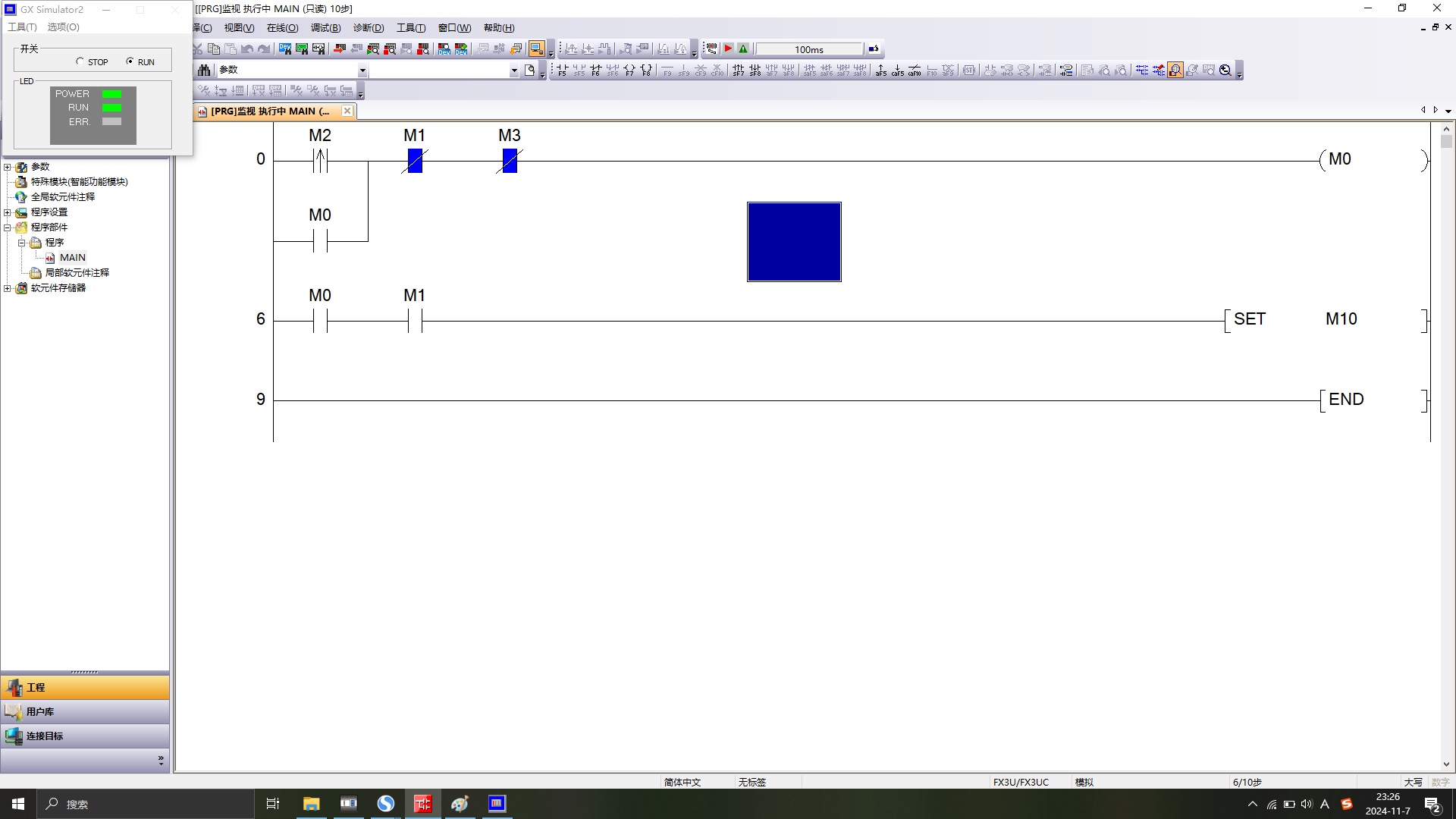The width and height of the screenshot is (1456, 819).
Task: Expand the 参数 tree node
Action: (x=8, y=167)
